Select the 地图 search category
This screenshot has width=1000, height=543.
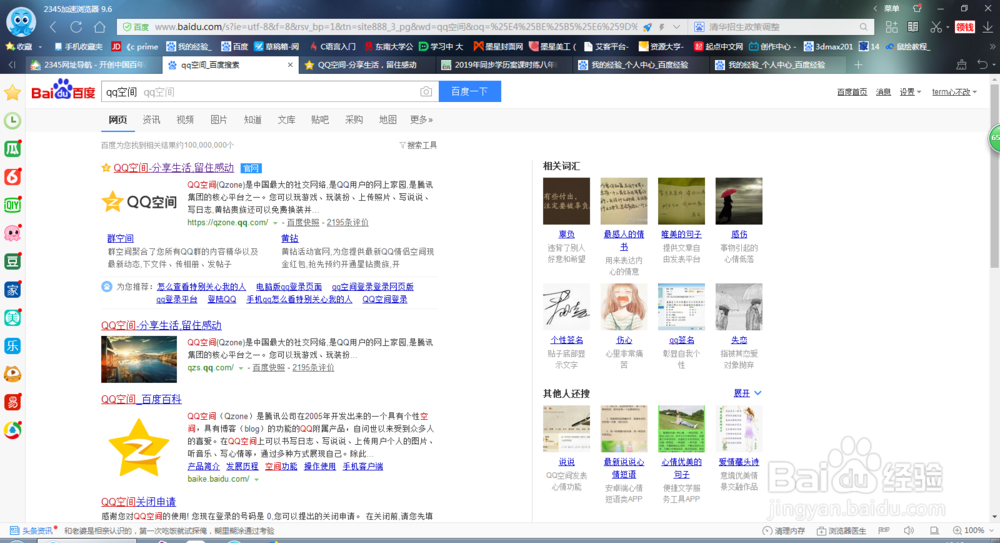pyautogui.click(x=388, y=119)
